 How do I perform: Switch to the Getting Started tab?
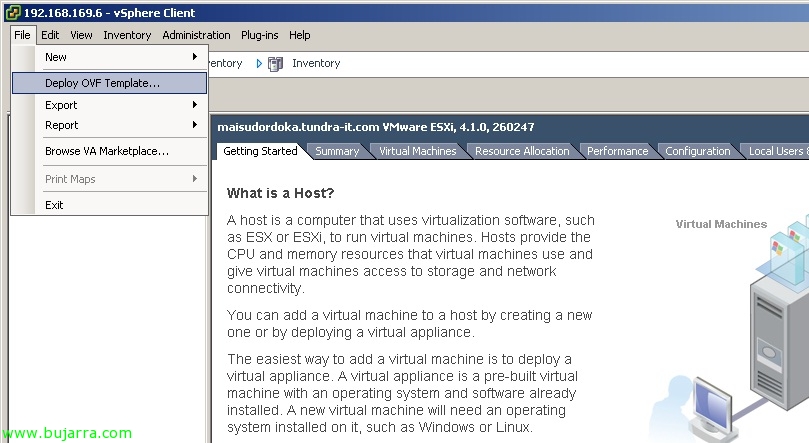point(260,151)
